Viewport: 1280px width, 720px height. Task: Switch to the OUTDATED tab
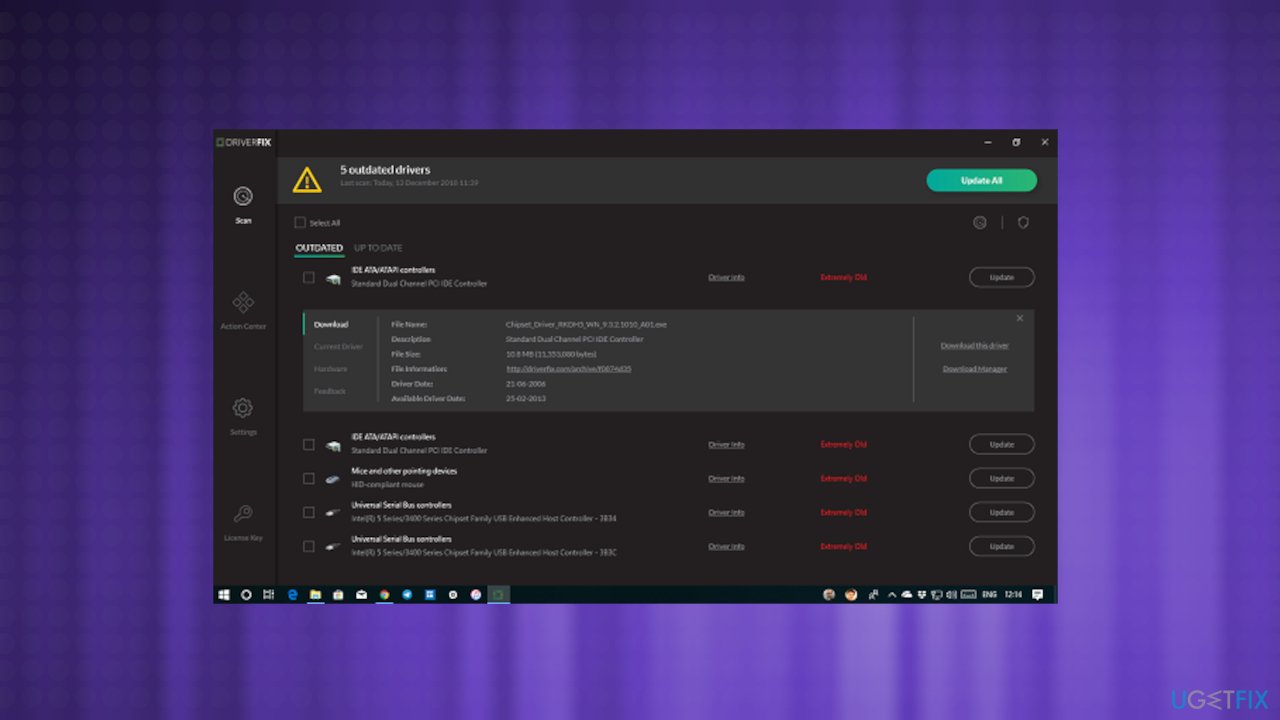point(319,248)
